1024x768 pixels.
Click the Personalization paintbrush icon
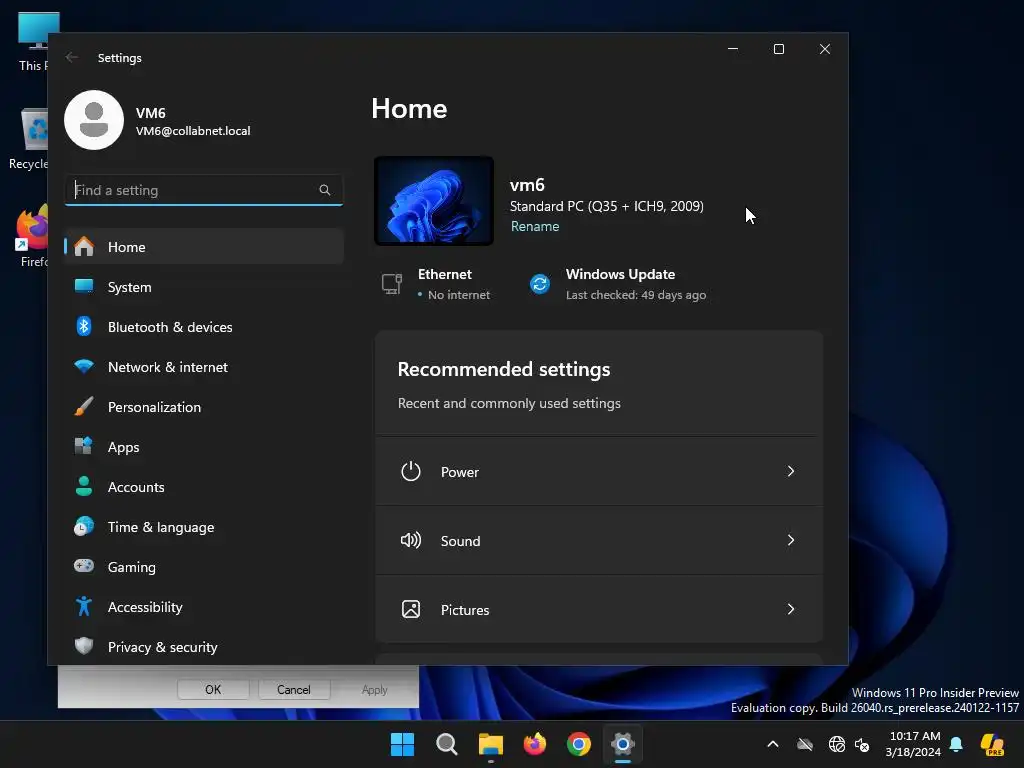click(x=84, y=406)
